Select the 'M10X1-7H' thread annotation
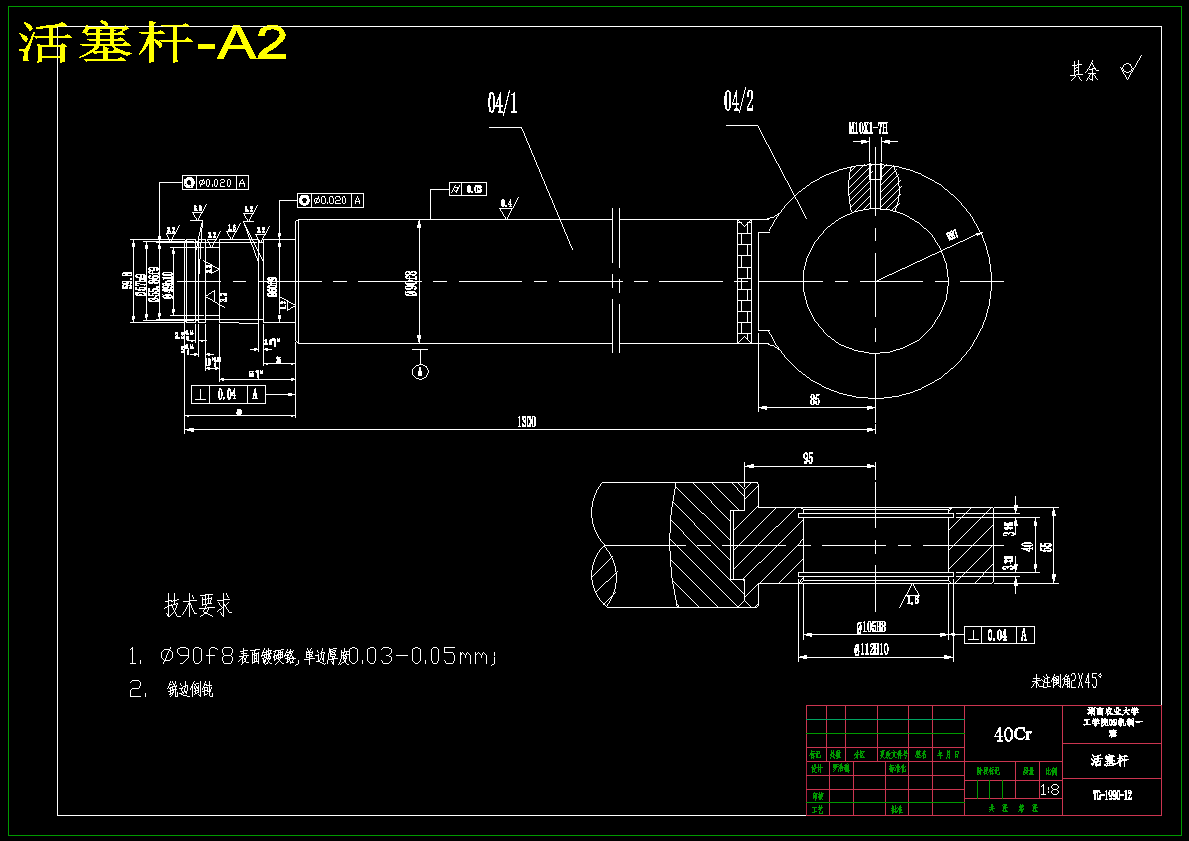Viewport: 1189px width, 841px height. (868, 128)
